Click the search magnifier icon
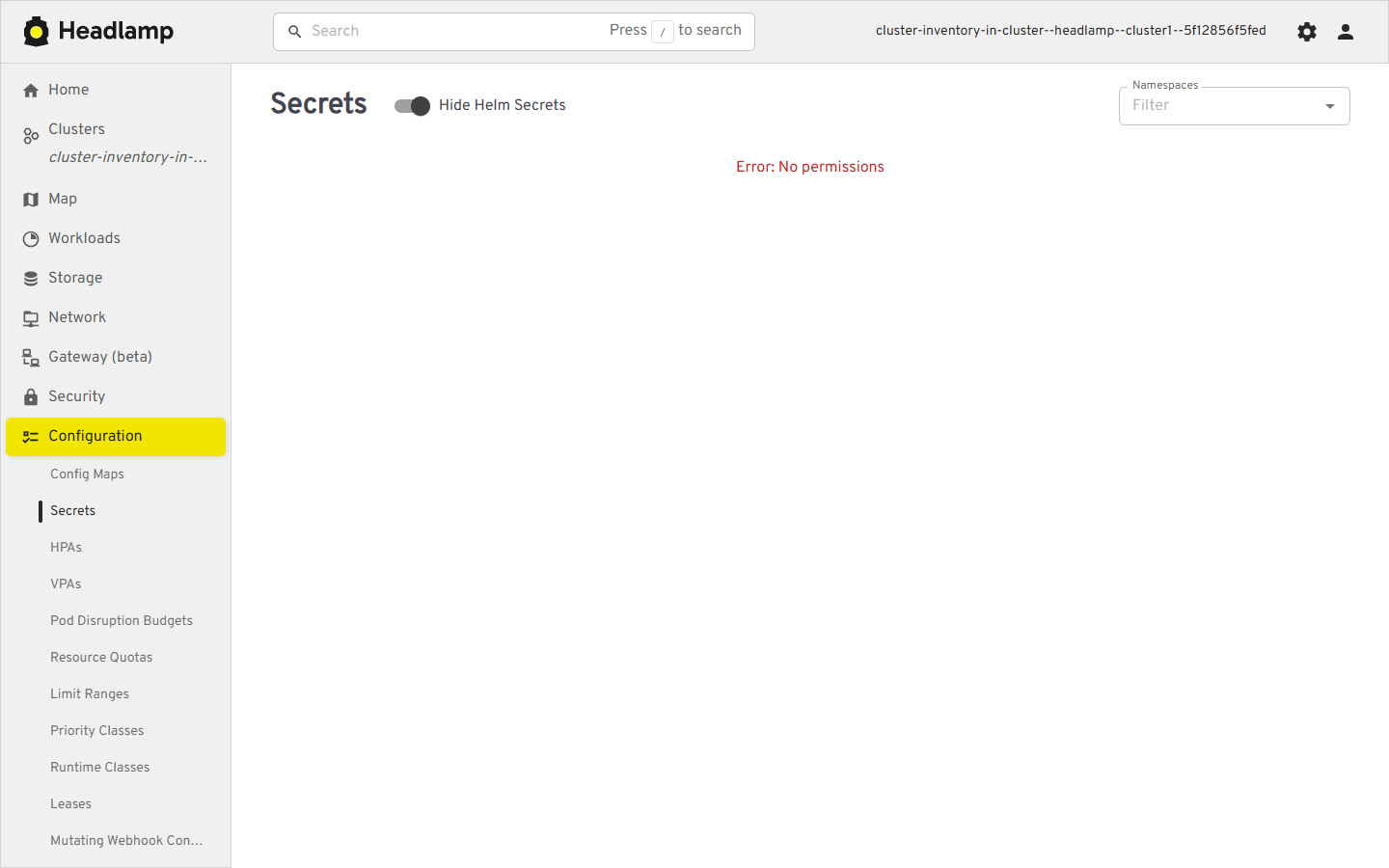 295,32
